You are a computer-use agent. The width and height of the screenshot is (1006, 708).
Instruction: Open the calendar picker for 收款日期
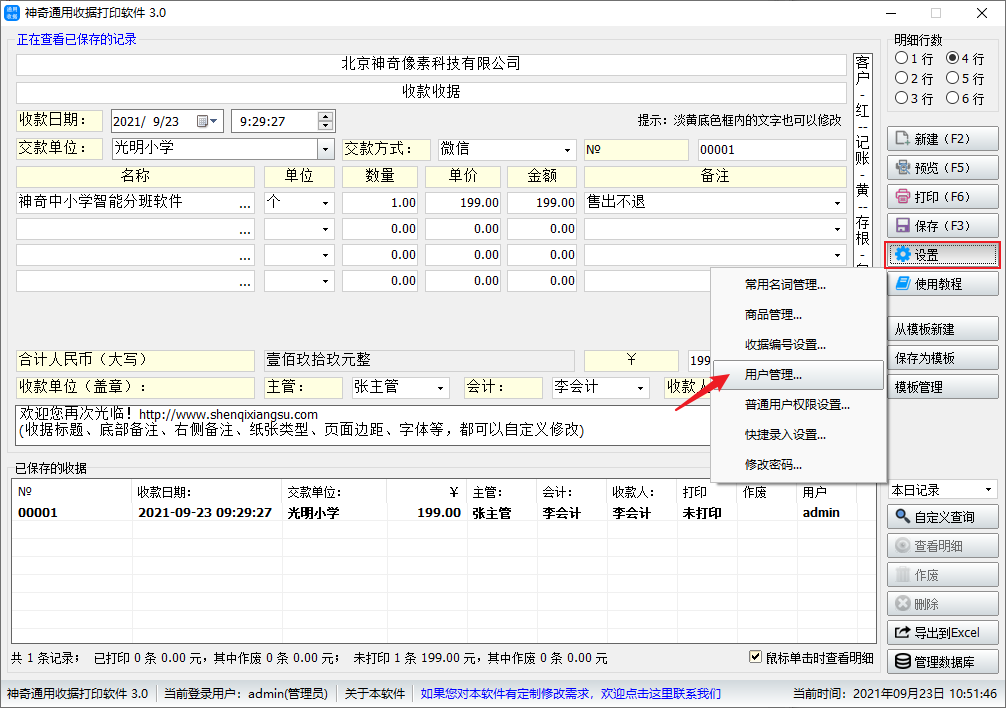209,121
